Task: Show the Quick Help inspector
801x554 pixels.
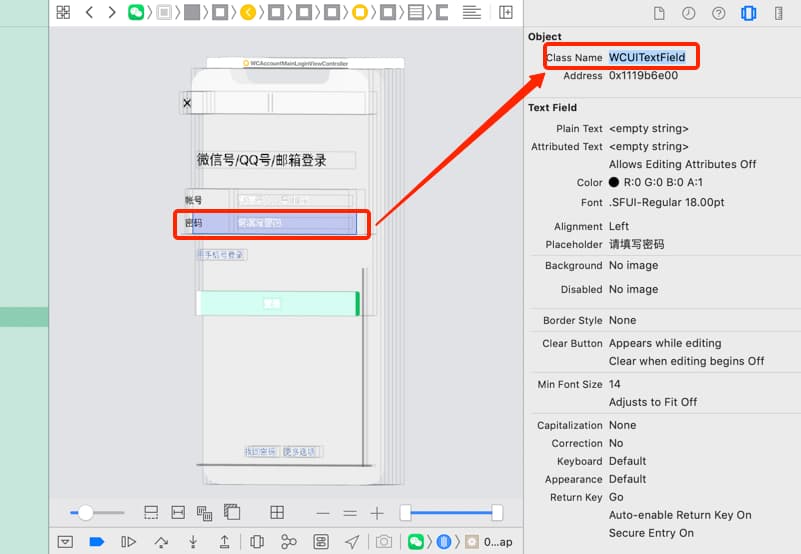Action: click(x=719, y=13)
